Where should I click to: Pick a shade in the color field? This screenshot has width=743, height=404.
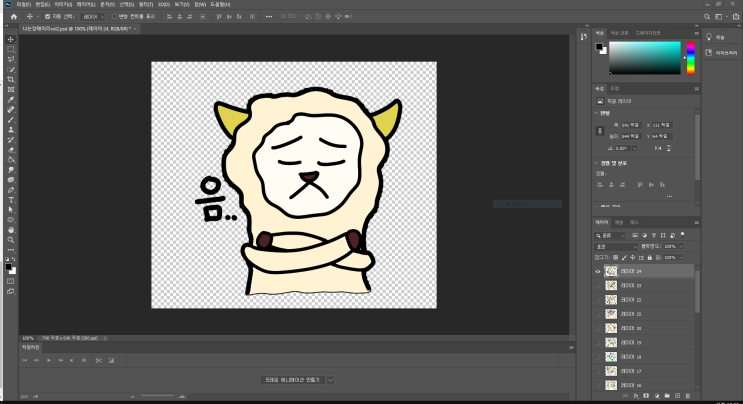click(x=645, y=58)
